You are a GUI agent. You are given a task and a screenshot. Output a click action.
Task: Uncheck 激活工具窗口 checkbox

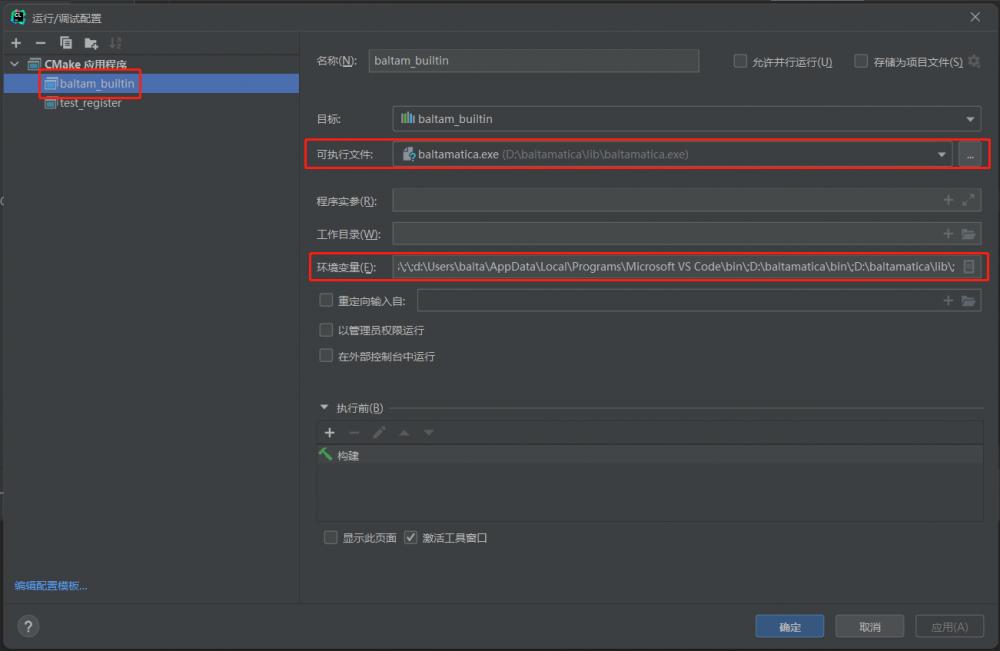411,538
